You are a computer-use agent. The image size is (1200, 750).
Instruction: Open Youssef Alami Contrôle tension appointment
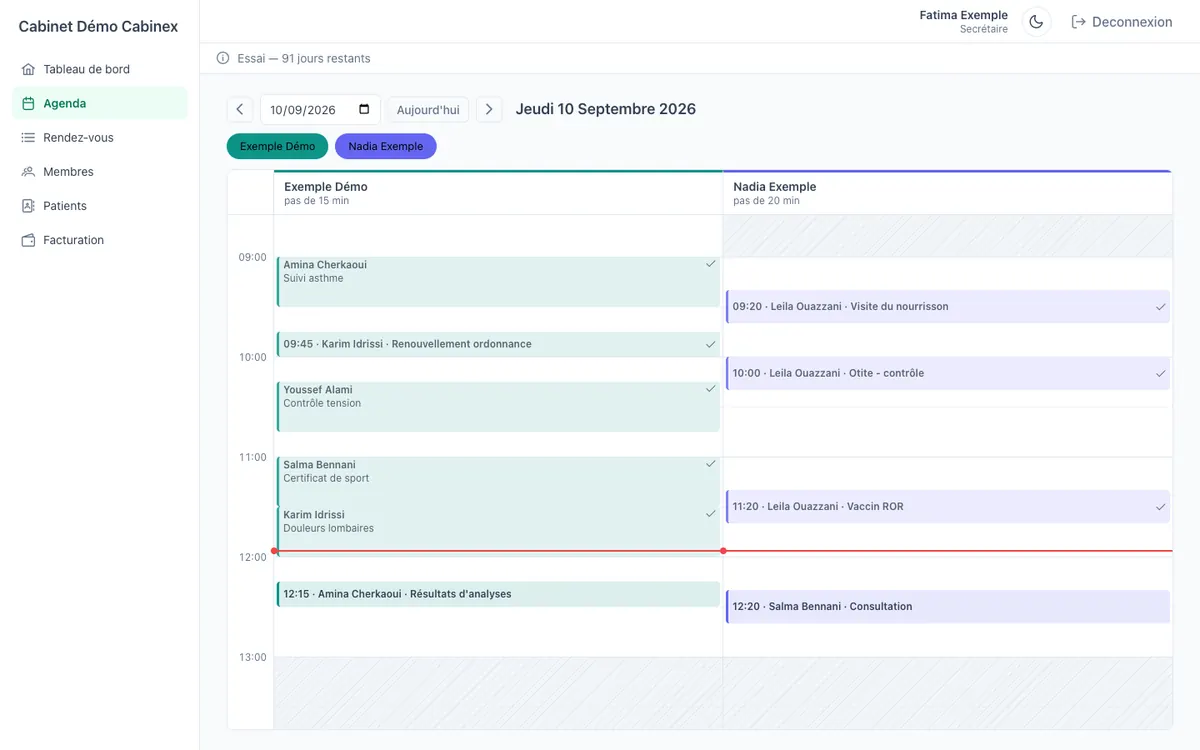(x=498, y=407)
